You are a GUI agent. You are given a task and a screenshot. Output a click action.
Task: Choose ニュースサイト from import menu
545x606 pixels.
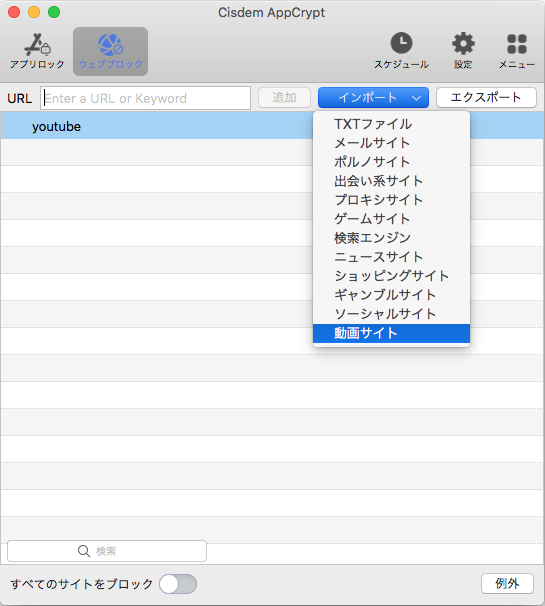tap(391, 257)
